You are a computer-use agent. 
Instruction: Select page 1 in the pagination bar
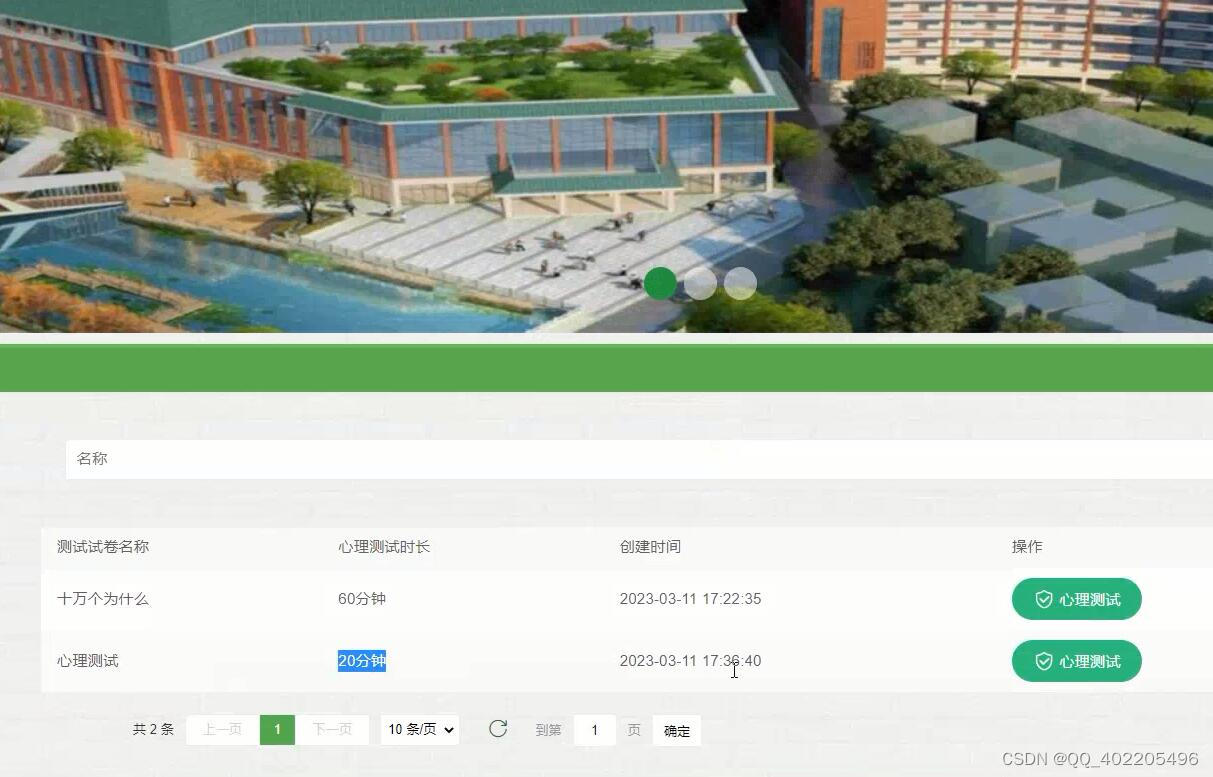(x=277, y=729)
